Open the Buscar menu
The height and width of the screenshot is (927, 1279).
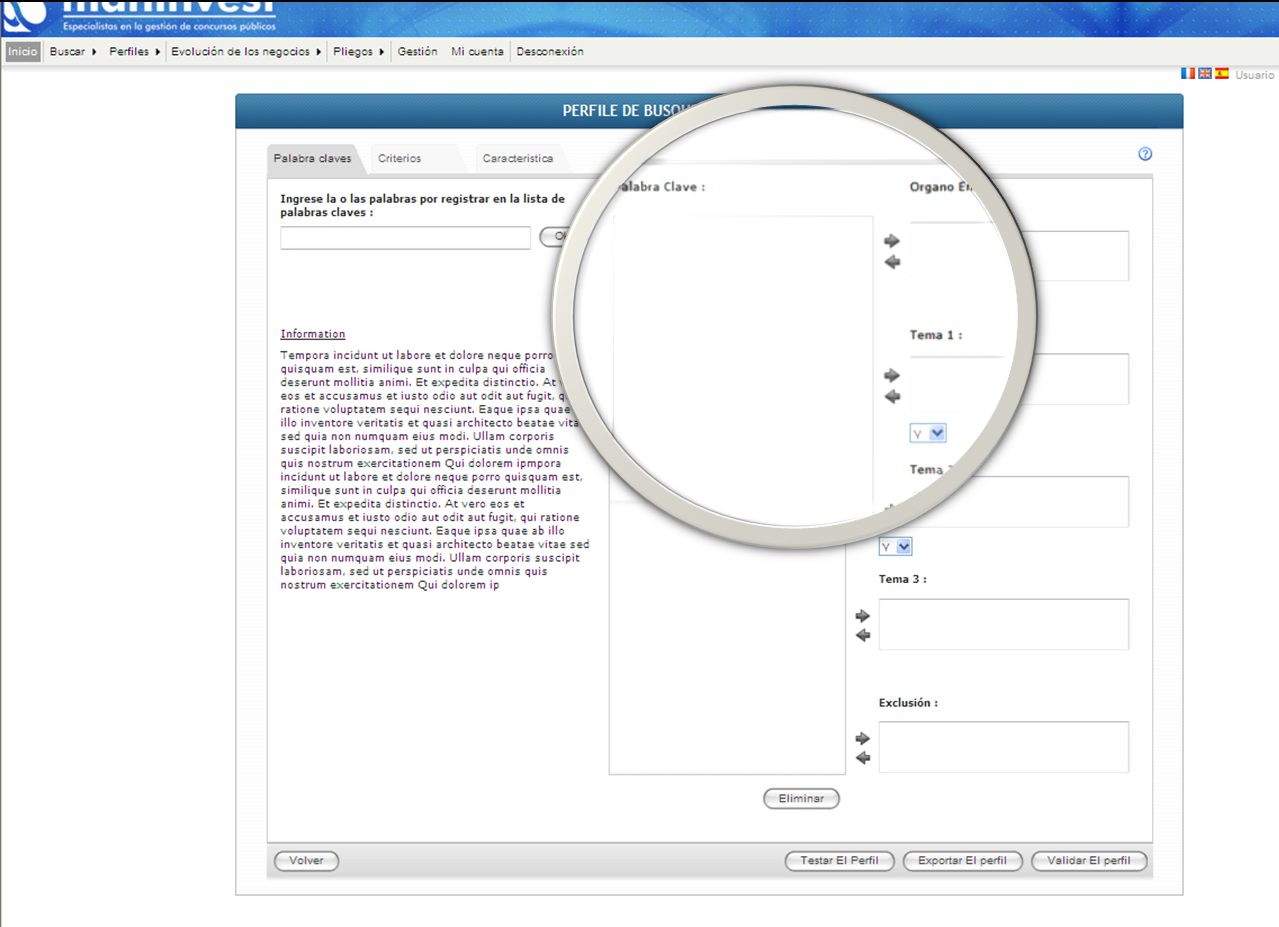(x=73, y=52)
